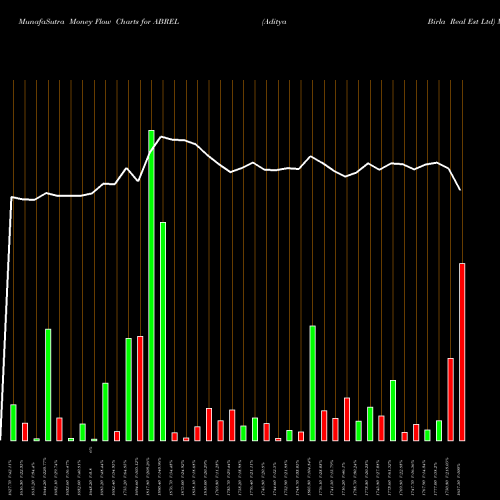Click the 'Birla Real Est Ltd)' title text
This screenshot has width=500, height=500.
(461, 22)
